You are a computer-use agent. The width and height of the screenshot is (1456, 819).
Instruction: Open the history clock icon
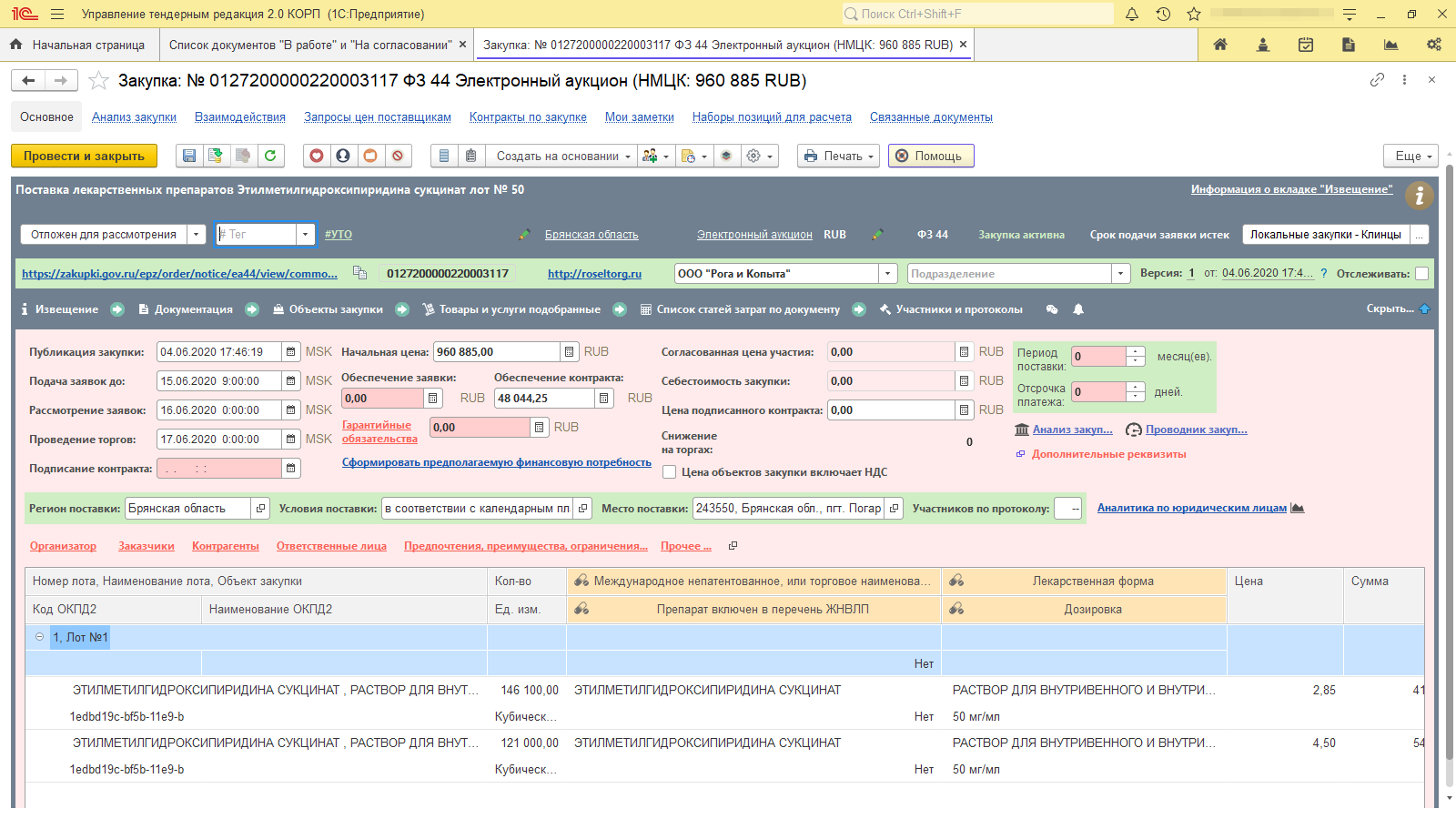click(1163, 14)
